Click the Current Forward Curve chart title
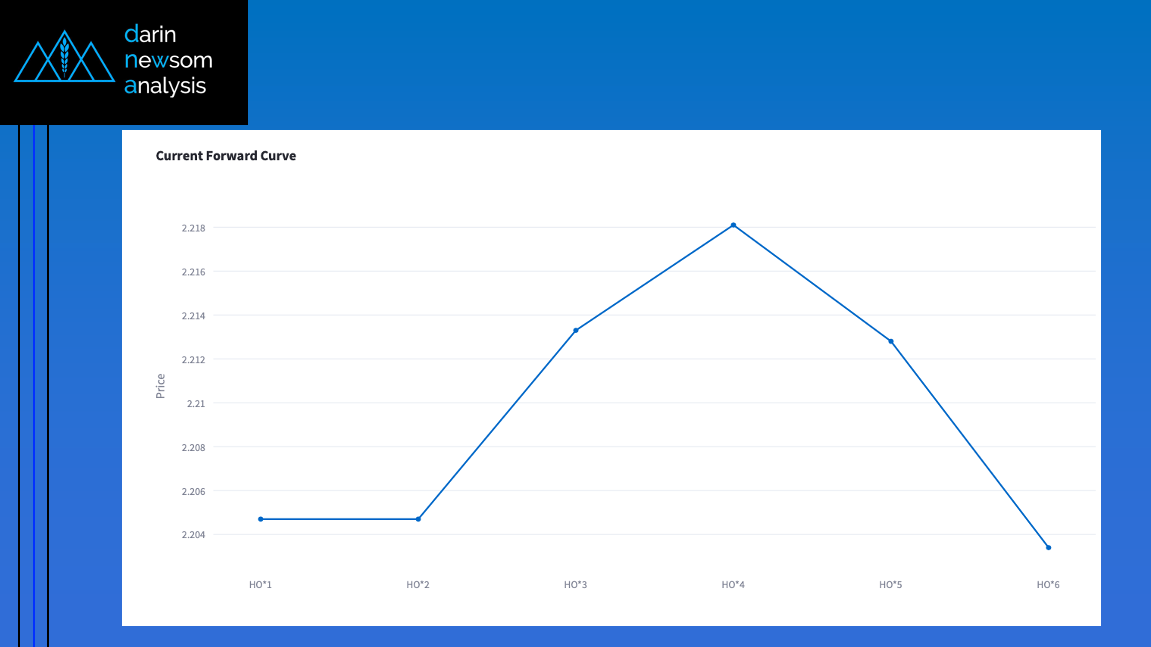1151x647 pixels. (x=226, y=156)
